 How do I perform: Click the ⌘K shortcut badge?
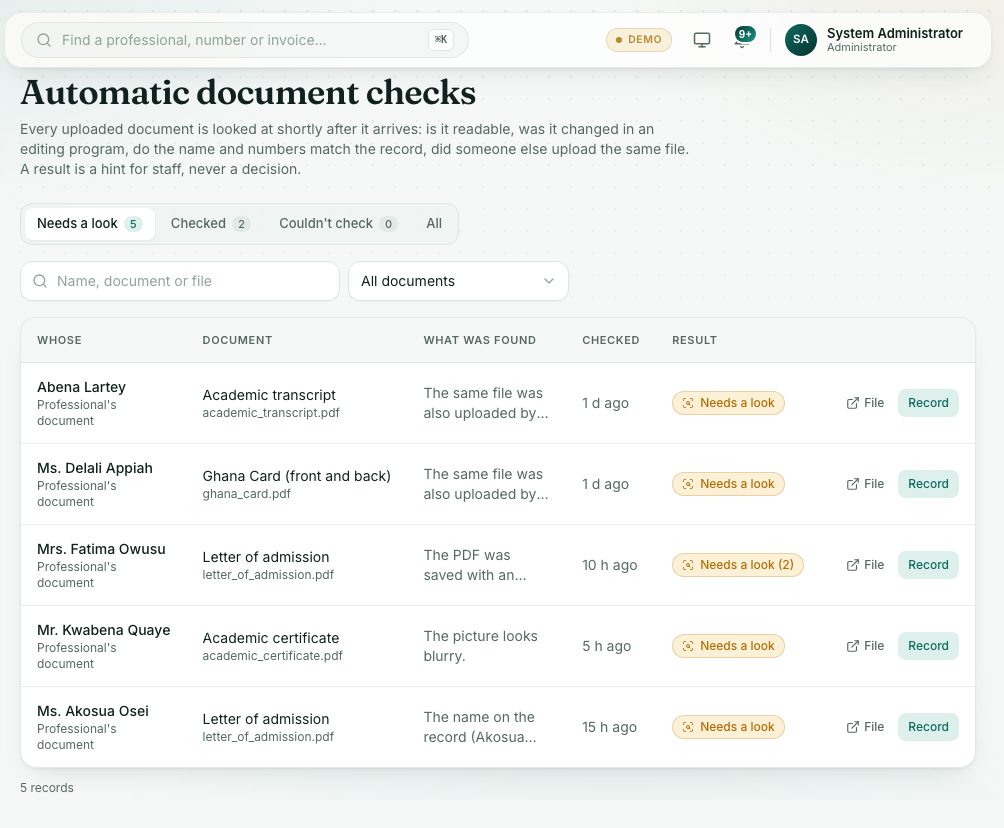441,40
